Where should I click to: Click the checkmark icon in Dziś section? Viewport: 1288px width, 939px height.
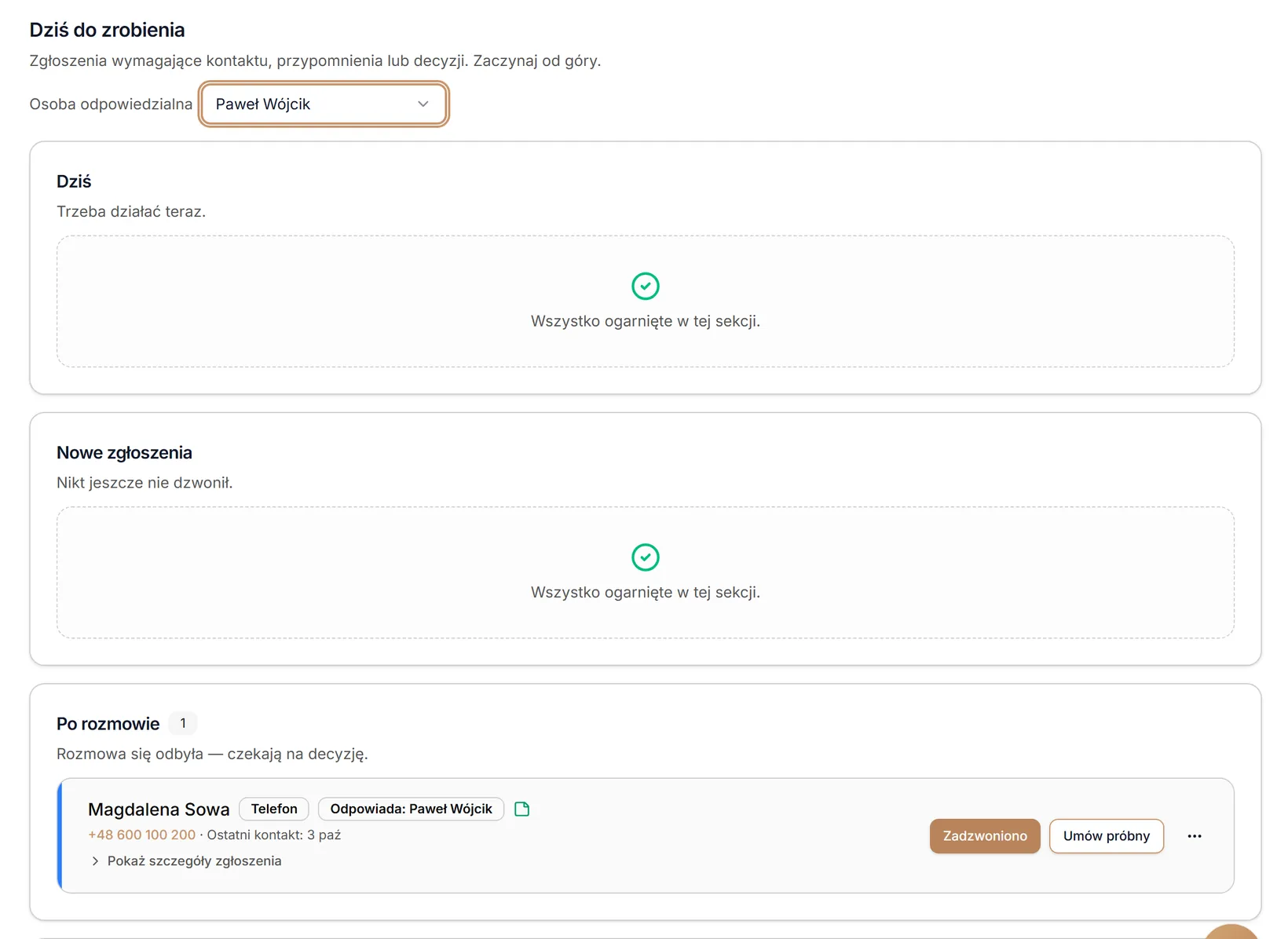coord(646,286)
